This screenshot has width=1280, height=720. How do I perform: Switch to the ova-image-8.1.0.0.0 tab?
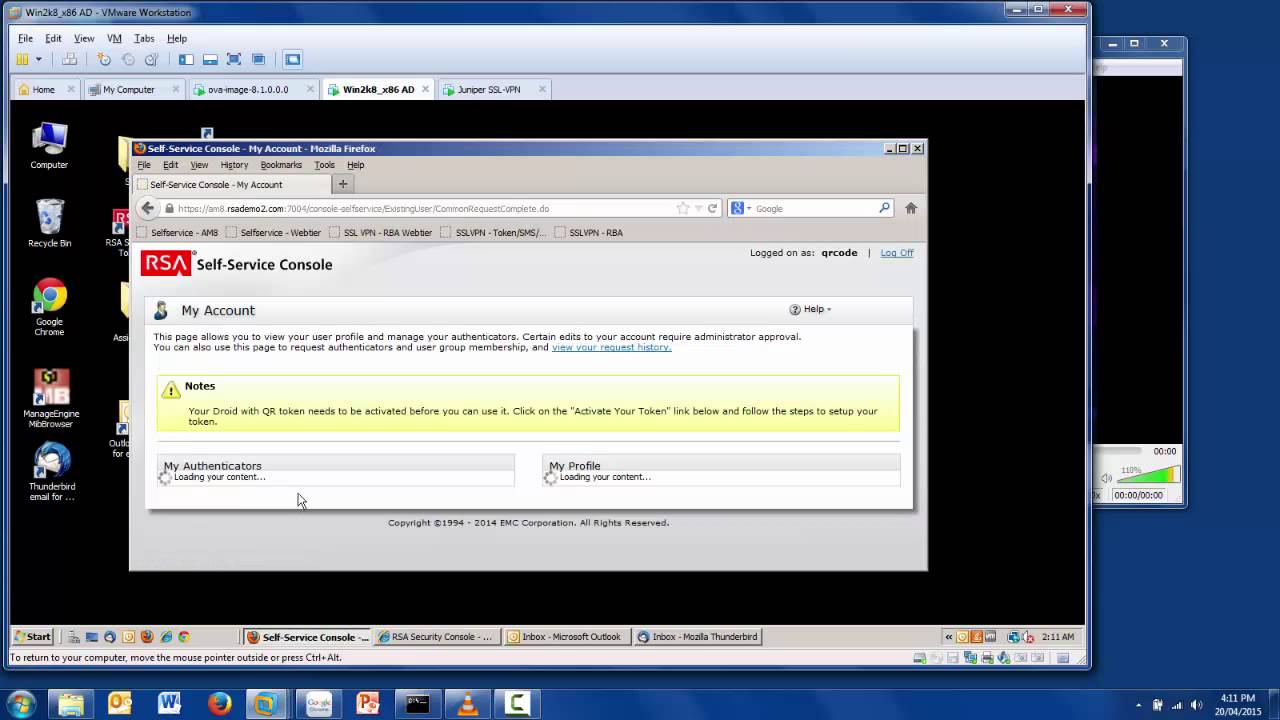pyautogui.click(x=248, y=89)
